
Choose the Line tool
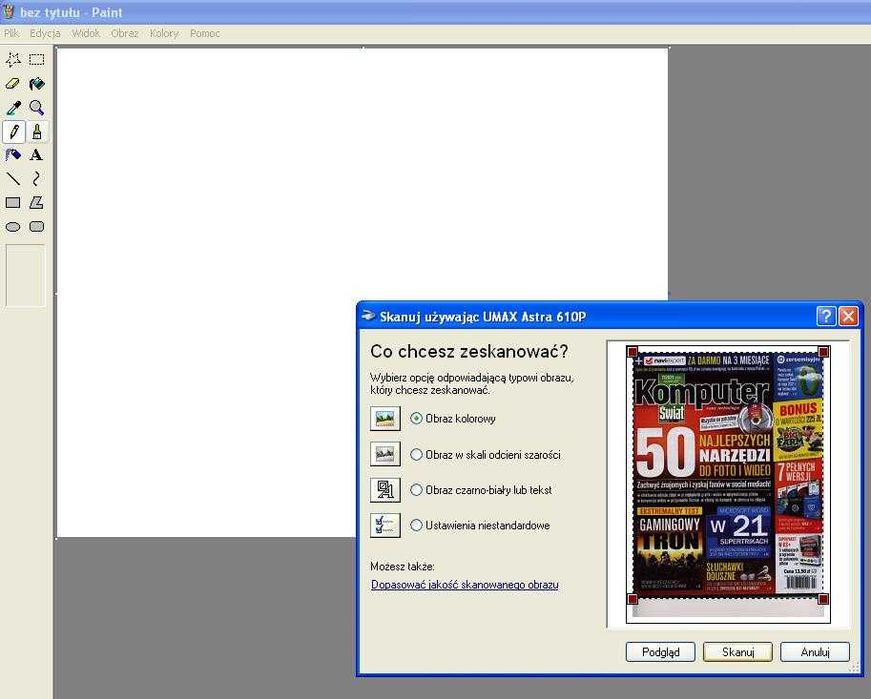13,179
